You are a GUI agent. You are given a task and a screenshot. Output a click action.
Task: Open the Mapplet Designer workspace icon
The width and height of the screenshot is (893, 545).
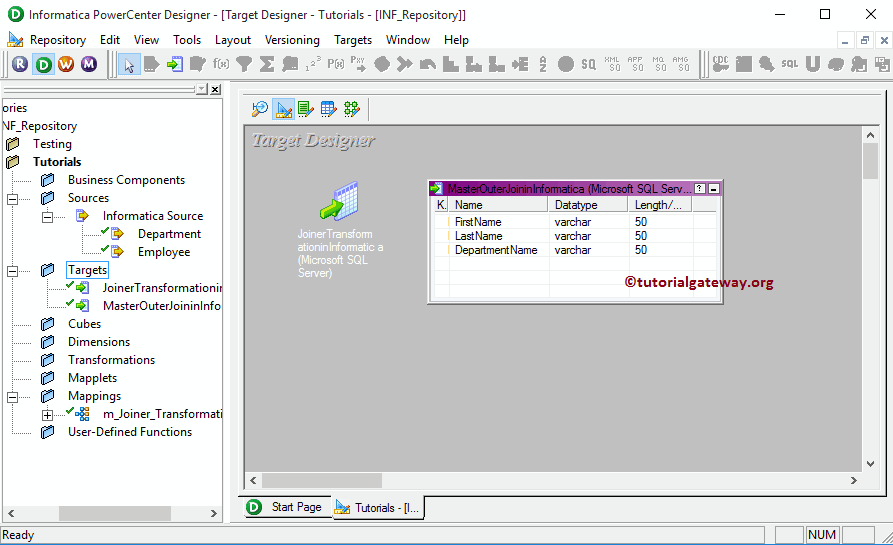[x=329, y=109]
